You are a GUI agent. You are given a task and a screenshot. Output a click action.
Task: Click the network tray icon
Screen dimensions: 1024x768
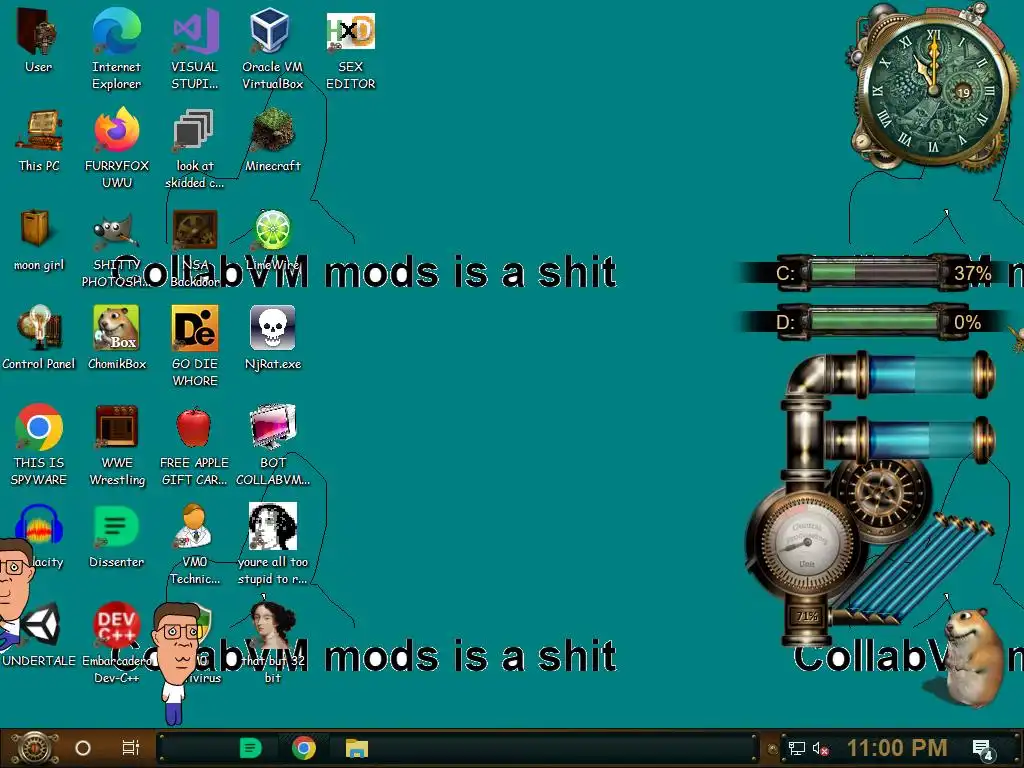click(x=796, y=748)
